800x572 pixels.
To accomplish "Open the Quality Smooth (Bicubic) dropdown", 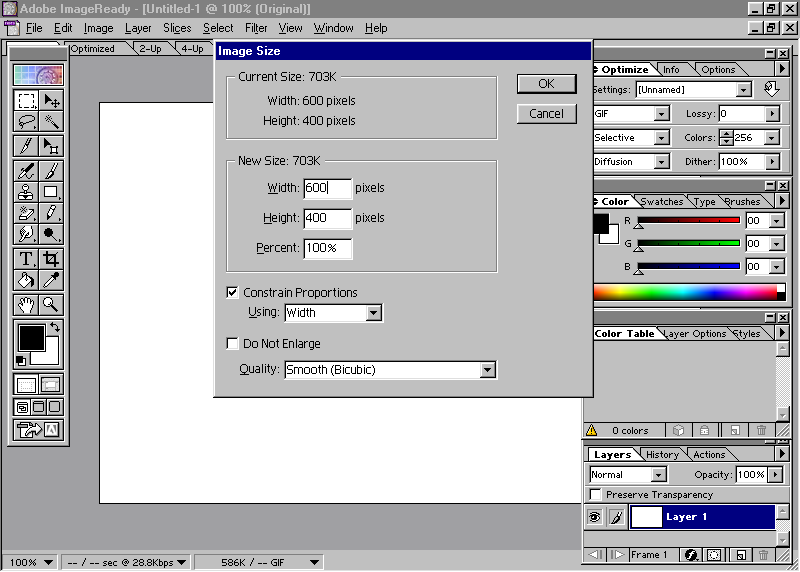I will 390,370.
